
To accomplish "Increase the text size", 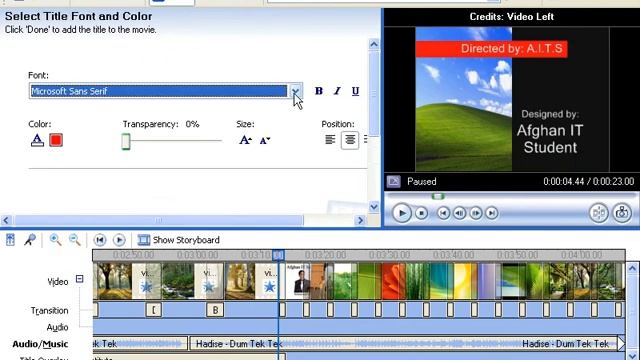I will (x=245, y=140).
